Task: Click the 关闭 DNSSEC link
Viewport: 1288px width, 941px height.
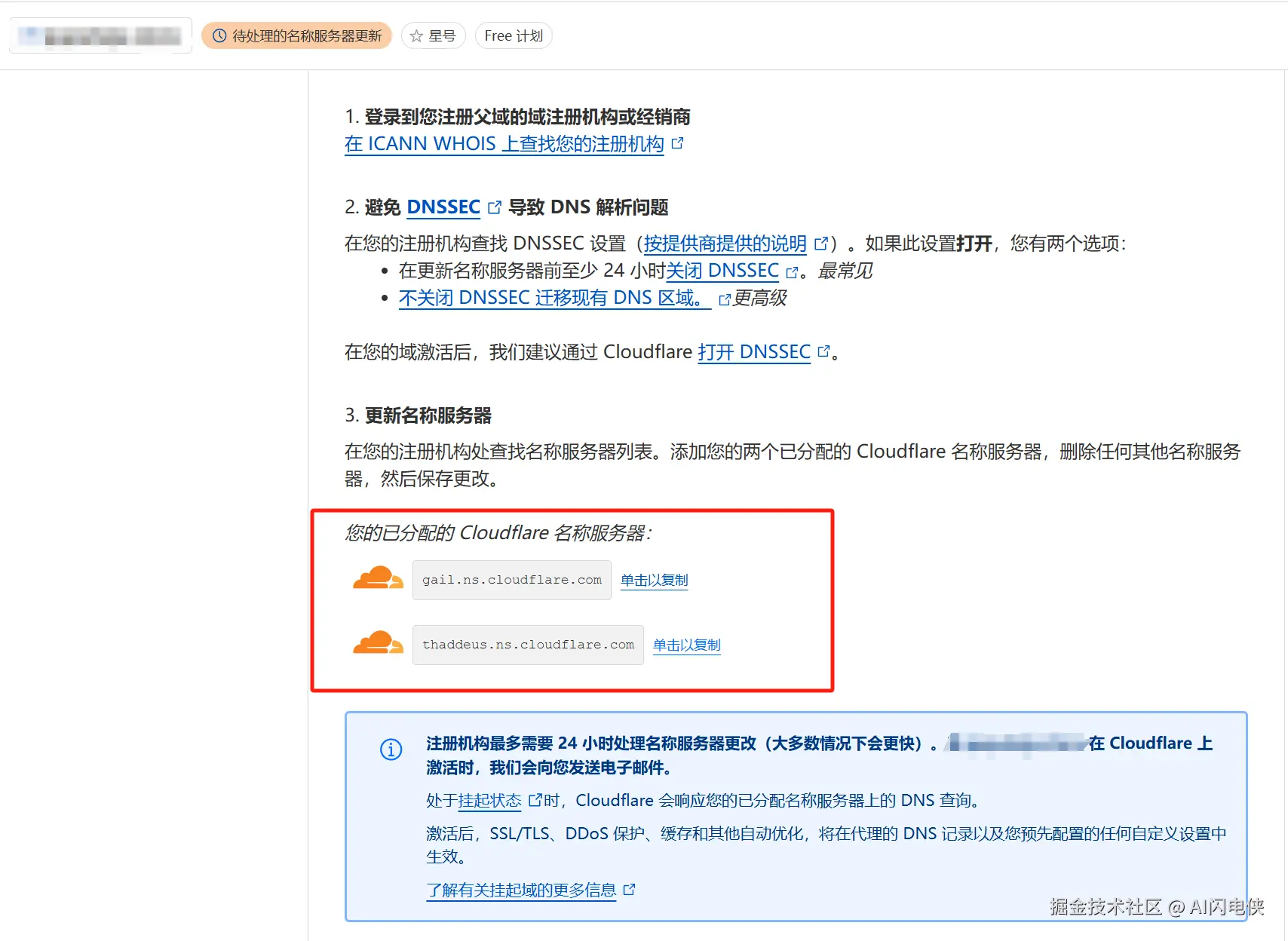Action: [724, 271]
